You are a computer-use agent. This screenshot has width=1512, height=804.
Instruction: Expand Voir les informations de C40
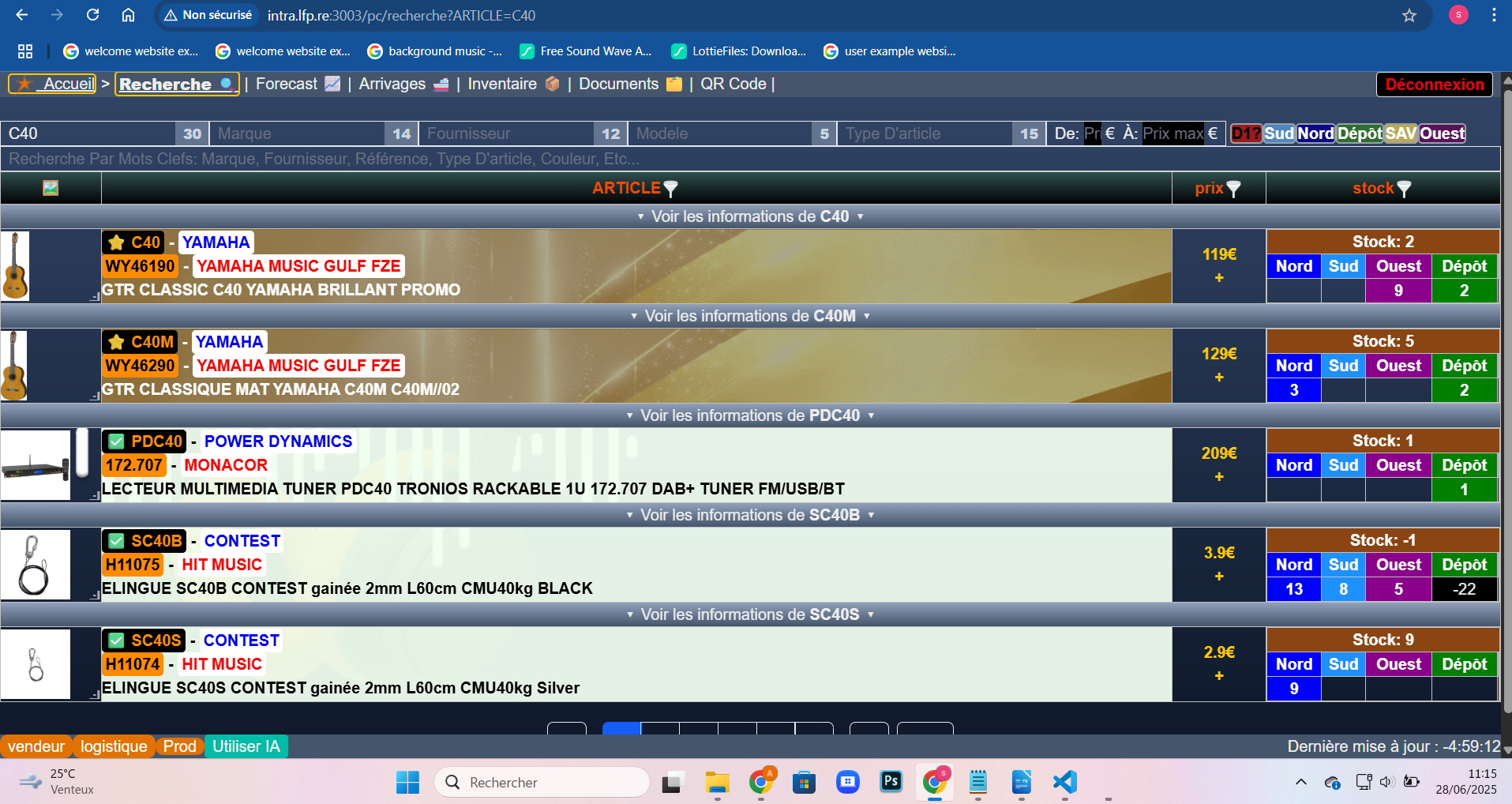[x=749, y=216]
